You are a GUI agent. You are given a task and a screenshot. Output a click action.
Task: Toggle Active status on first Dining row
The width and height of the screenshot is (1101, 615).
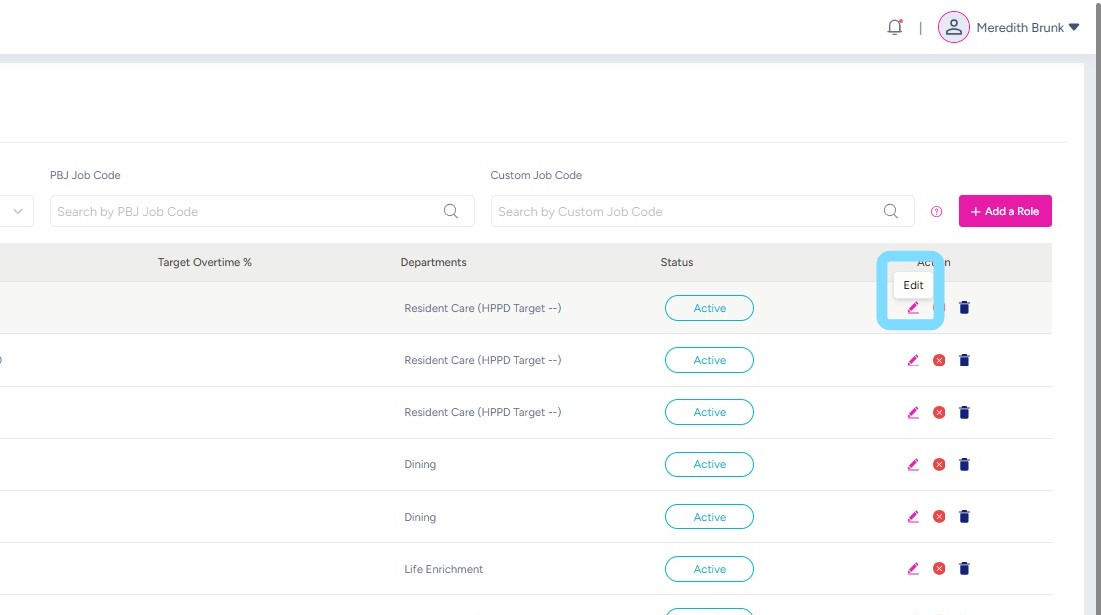pos(709,464)
